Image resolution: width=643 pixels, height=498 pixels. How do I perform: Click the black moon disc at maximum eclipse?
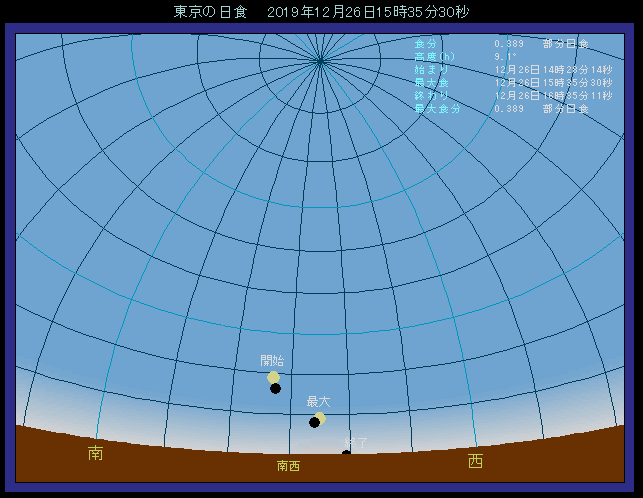[x=314, y=422]
